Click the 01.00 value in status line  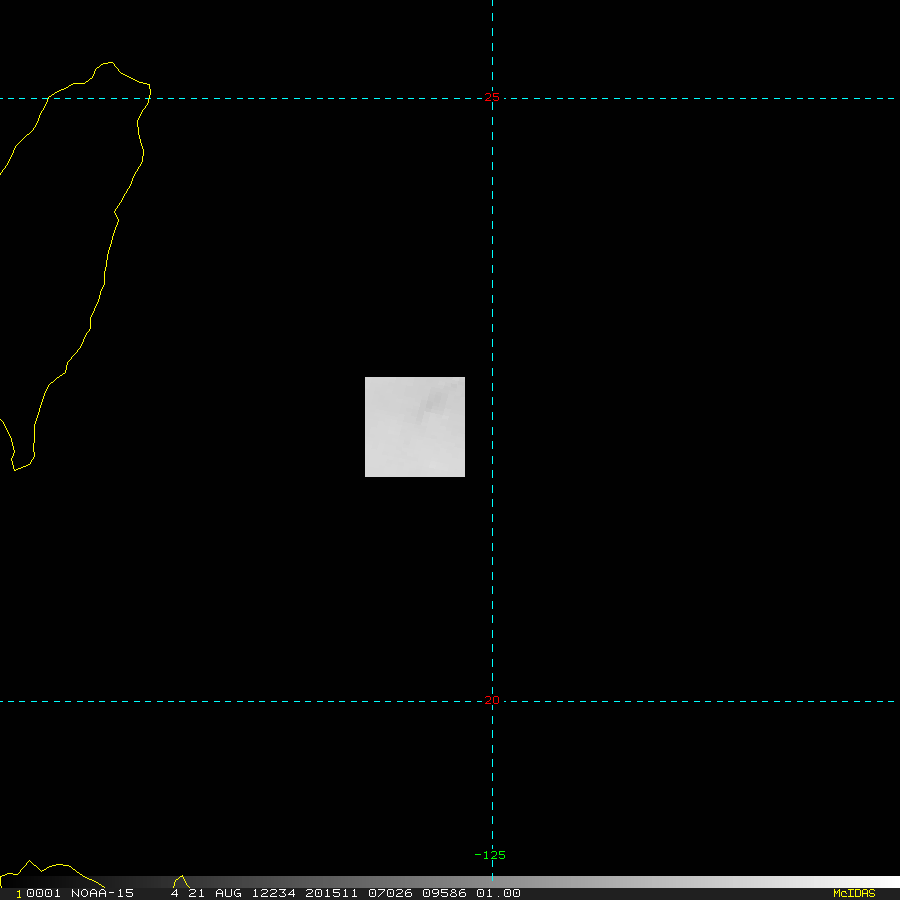point(498,893)
